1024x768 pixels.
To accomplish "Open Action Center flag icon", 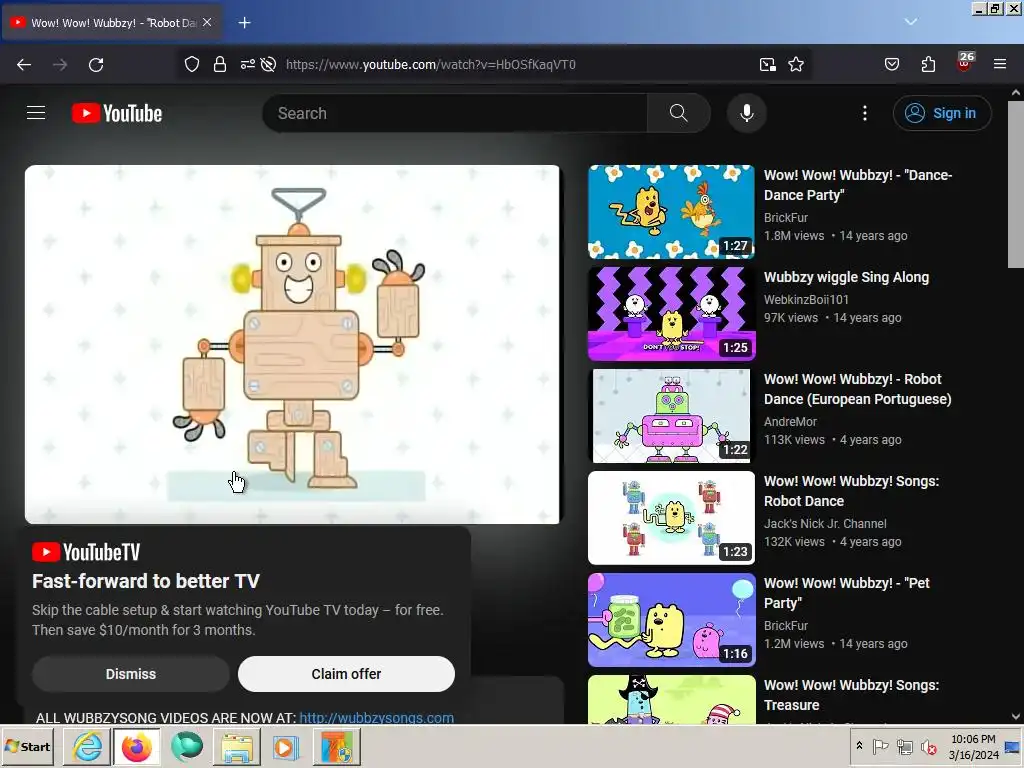I will coord(880,746).
